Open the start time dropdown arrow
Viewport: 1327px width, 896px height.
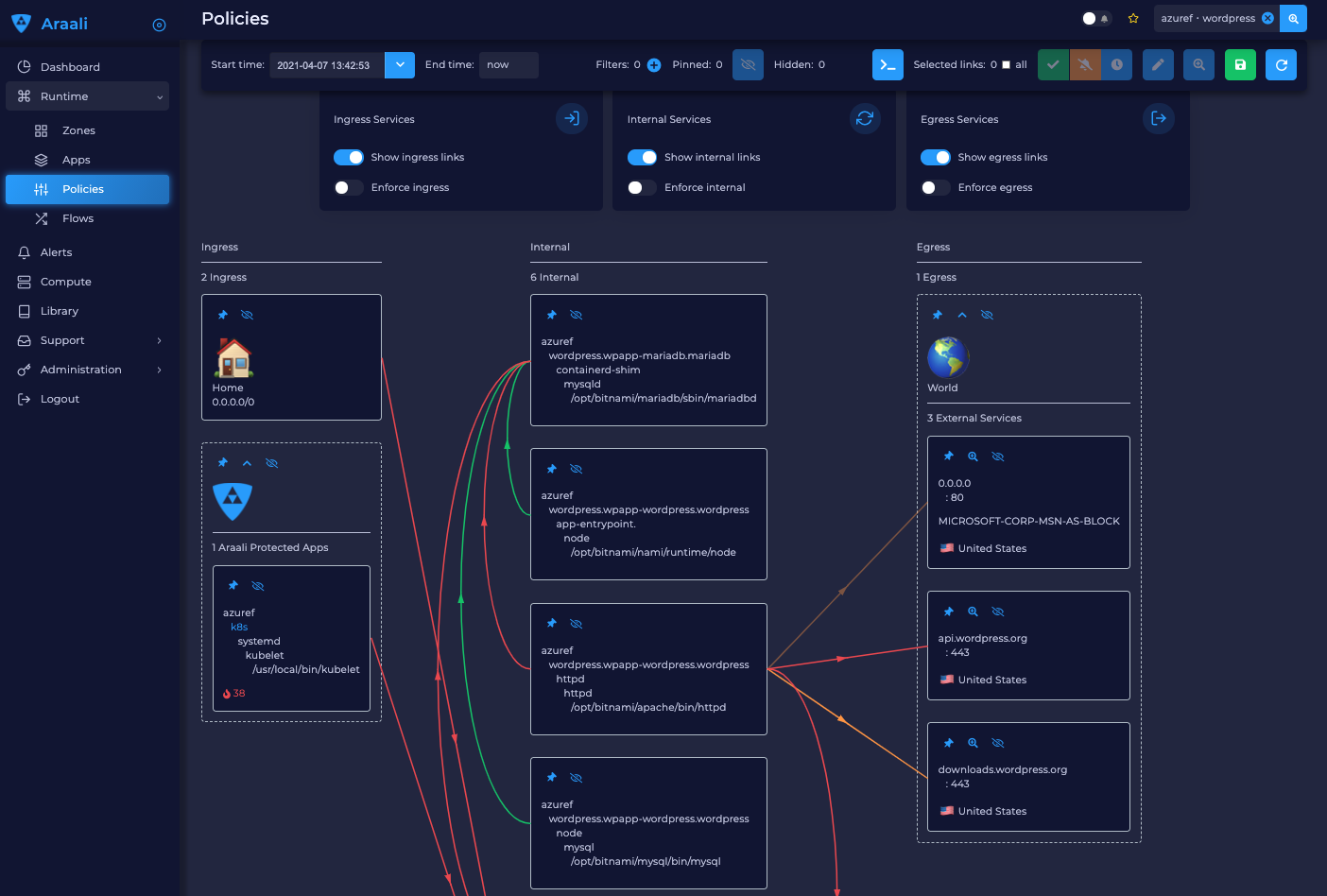400,65
